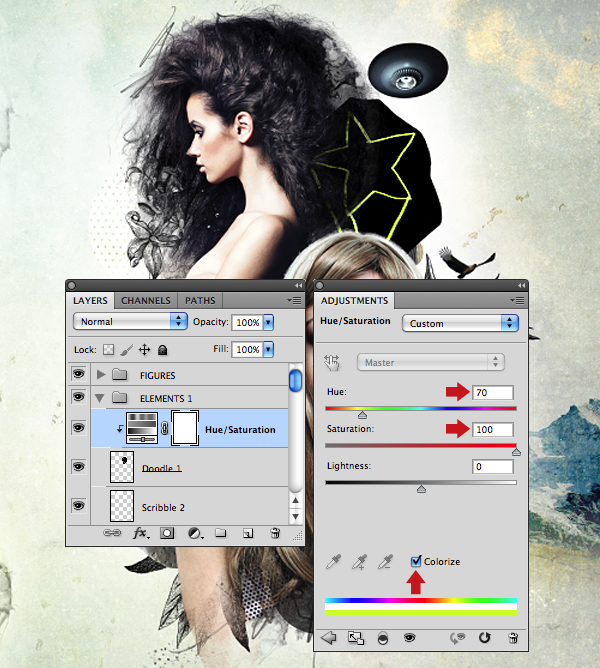This screenshot has height=668, width=600.
Task: Open the Layers panel options menu
Action: (x=294, y=300)
